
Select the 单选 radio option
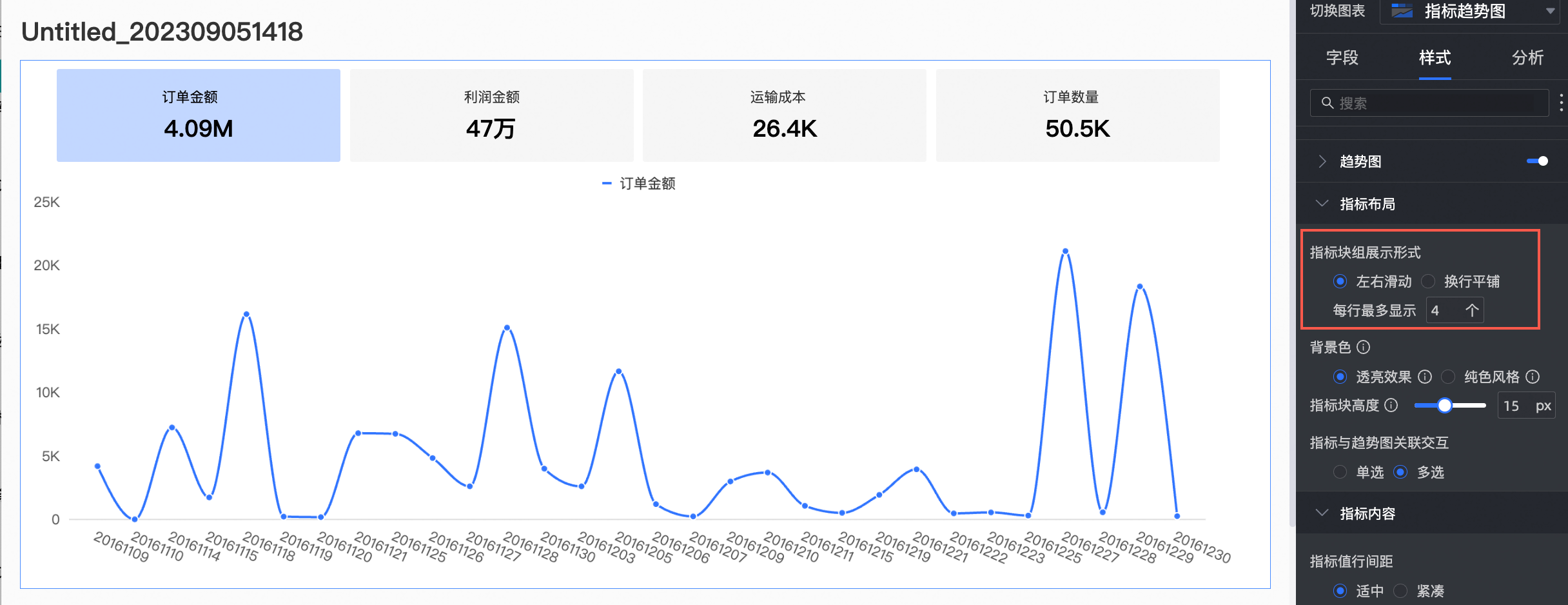click(1340, 472)
